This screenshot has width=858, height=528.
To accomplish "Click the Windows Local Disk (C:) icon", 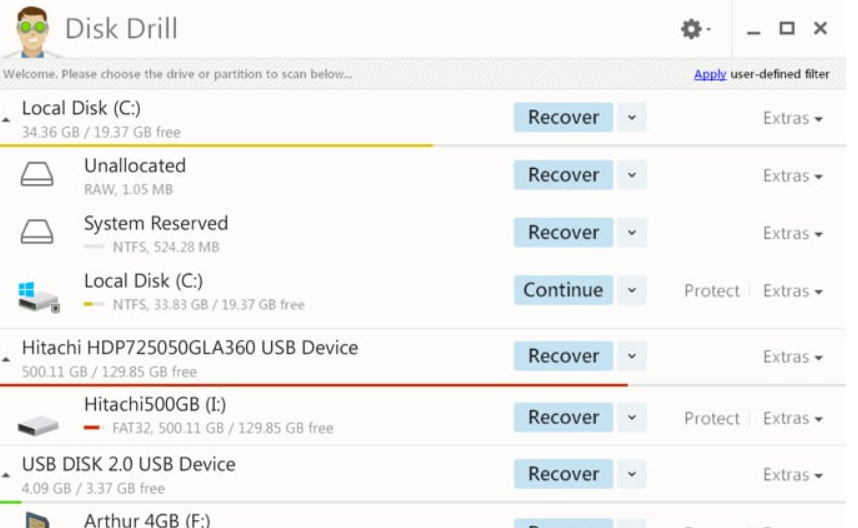I will pyautogui.click(x=38, y=294).
